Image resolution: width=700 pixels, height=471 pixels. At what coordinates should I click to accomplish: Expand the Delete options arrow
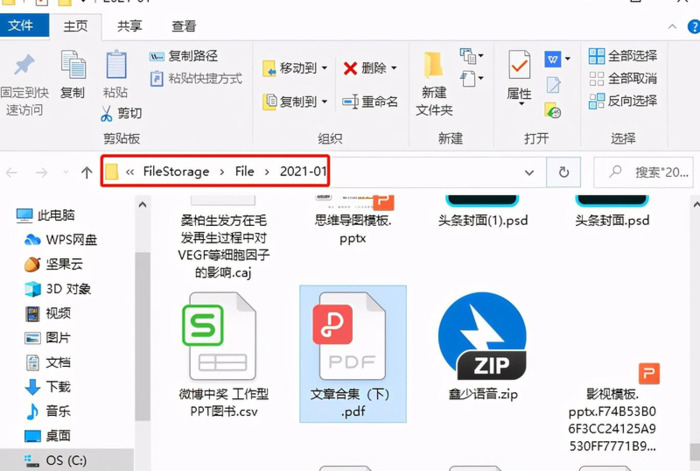[394, 68]
